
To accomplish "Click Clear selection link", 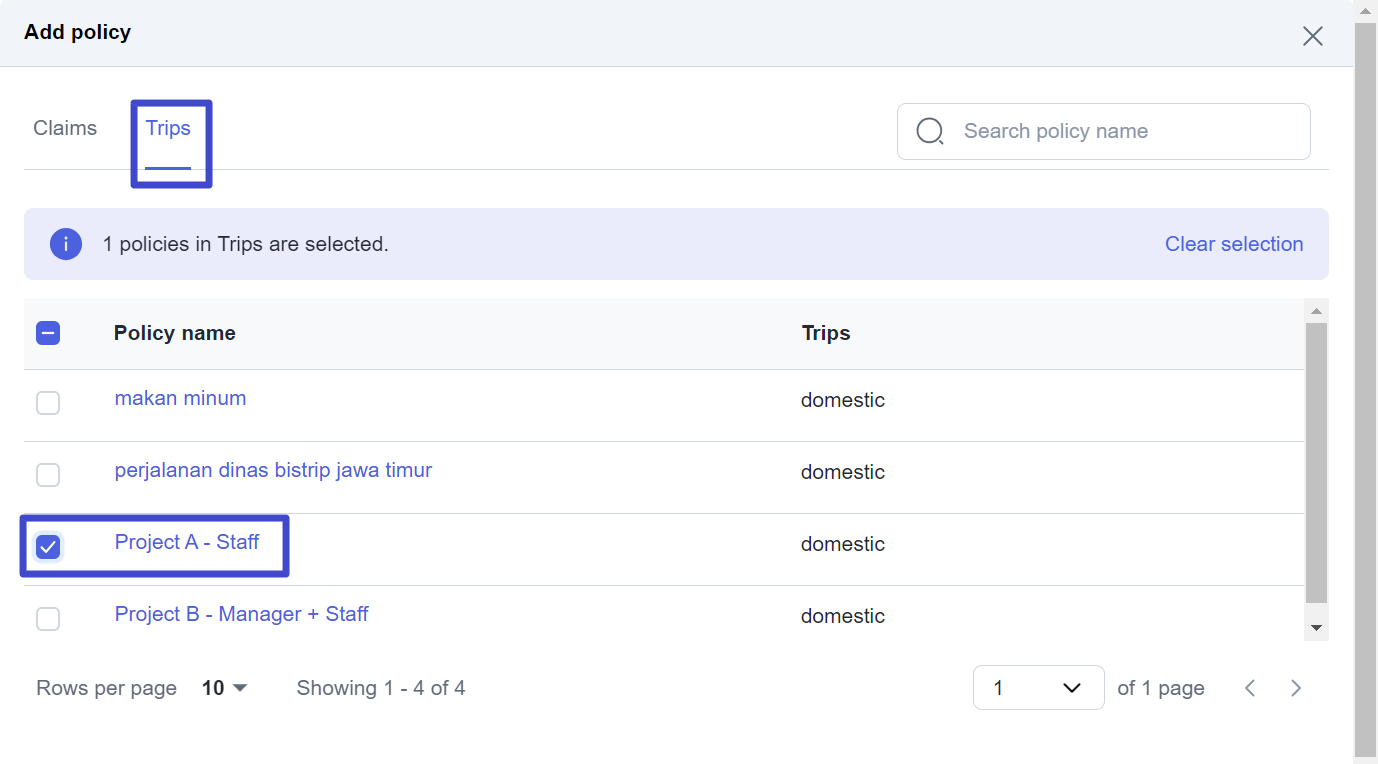I will (x=1233, y=244).
